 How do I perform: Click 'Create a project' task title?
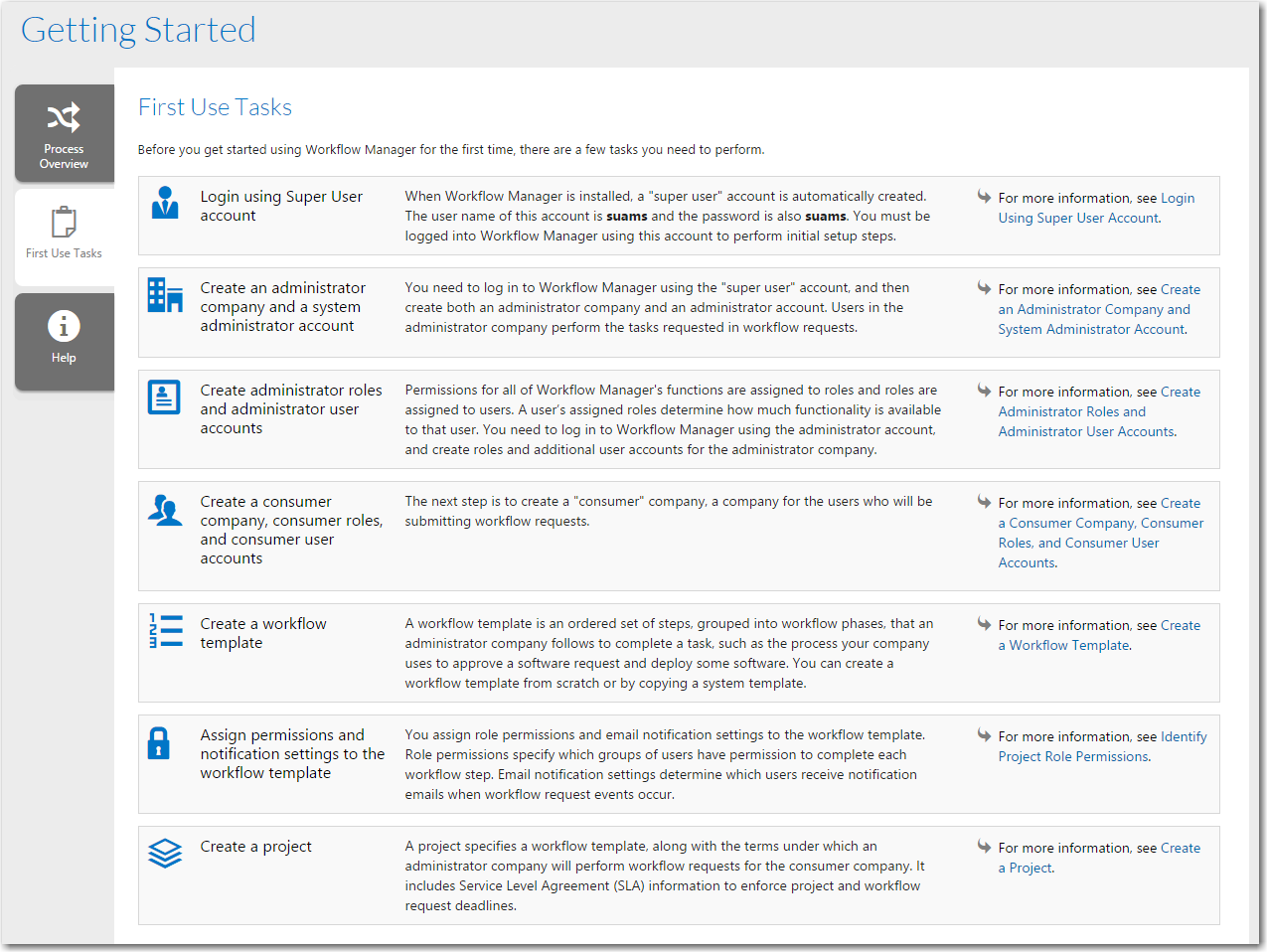(x=255, y=847)
